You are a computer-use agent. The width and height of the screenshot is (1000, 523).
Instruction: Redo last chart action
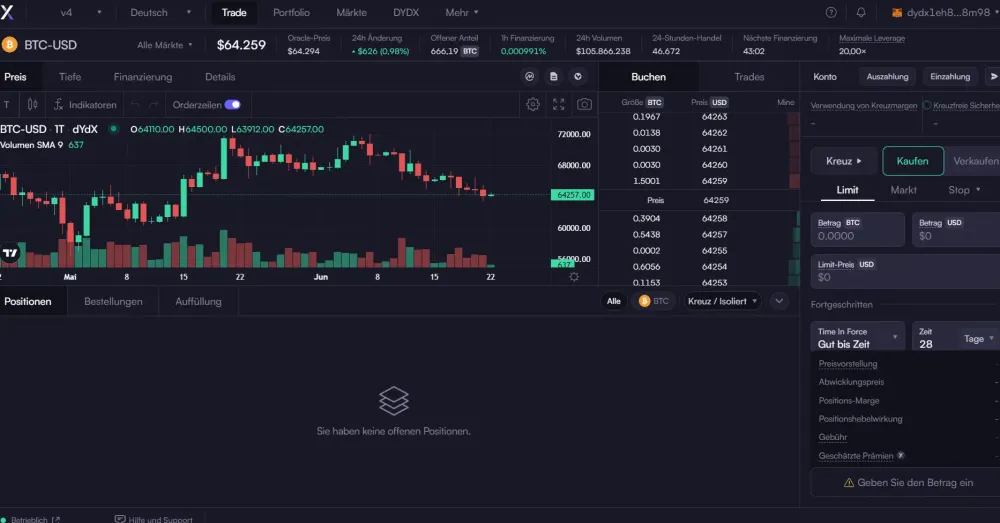(153, 105)
